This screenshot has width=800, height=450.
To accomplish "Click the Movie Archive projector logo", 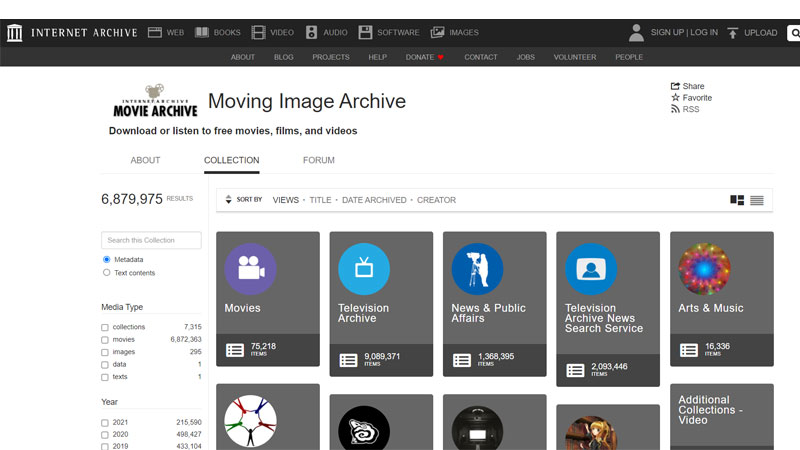I will (x=155, y=101).
